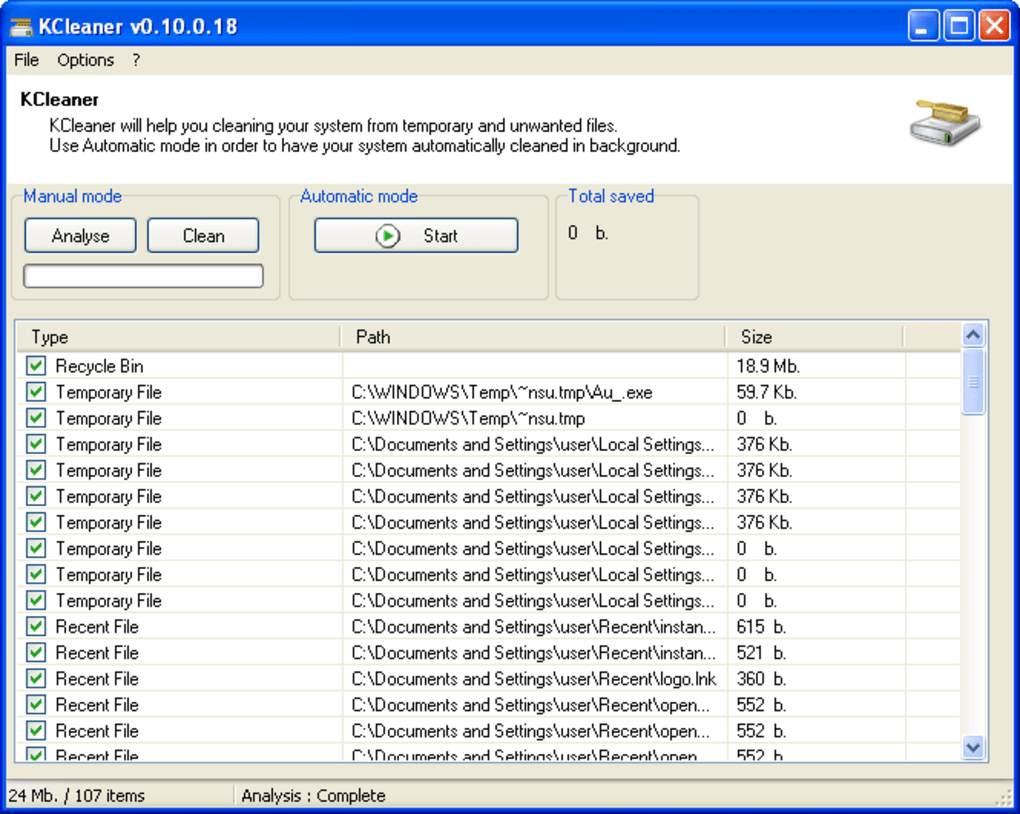Viewport: 1020px width, 814px height.
Task: Click the list scroll up arrow
Action: [973, 336]
